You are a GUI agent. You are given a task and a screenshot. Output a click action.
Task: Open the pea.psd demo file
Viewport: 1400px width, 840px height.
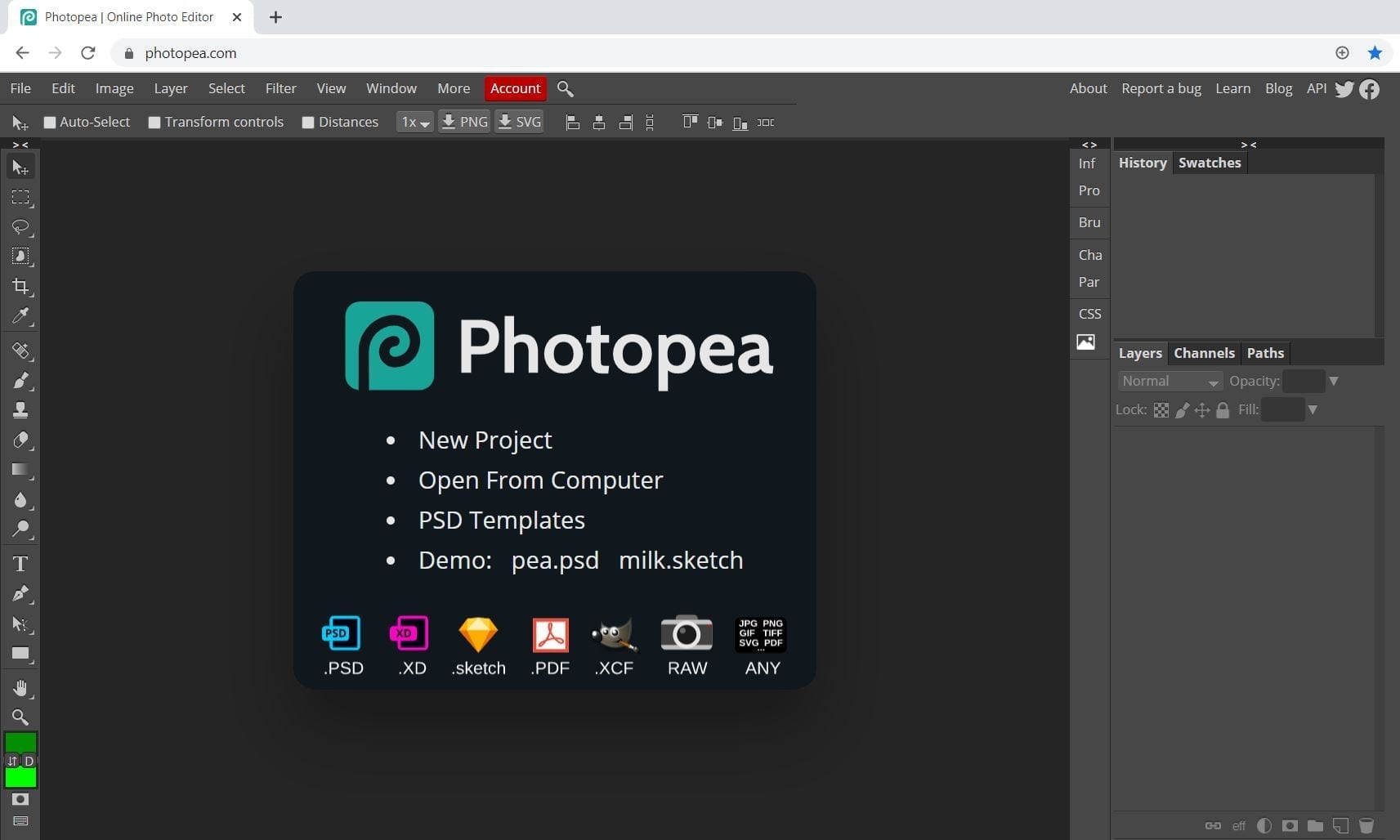coord(555,561)
